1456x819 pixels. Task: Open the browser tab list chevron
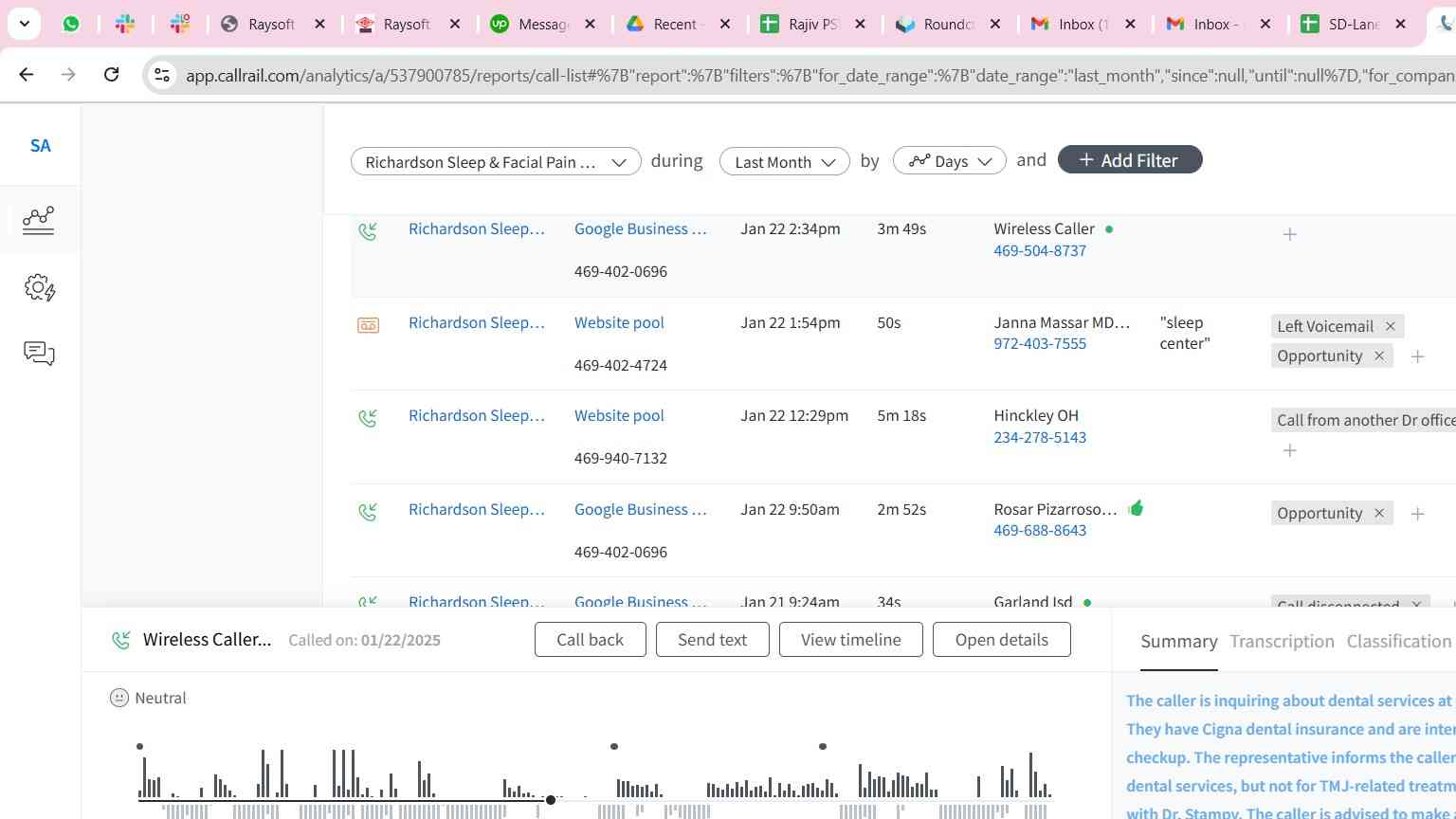point(24,24)
